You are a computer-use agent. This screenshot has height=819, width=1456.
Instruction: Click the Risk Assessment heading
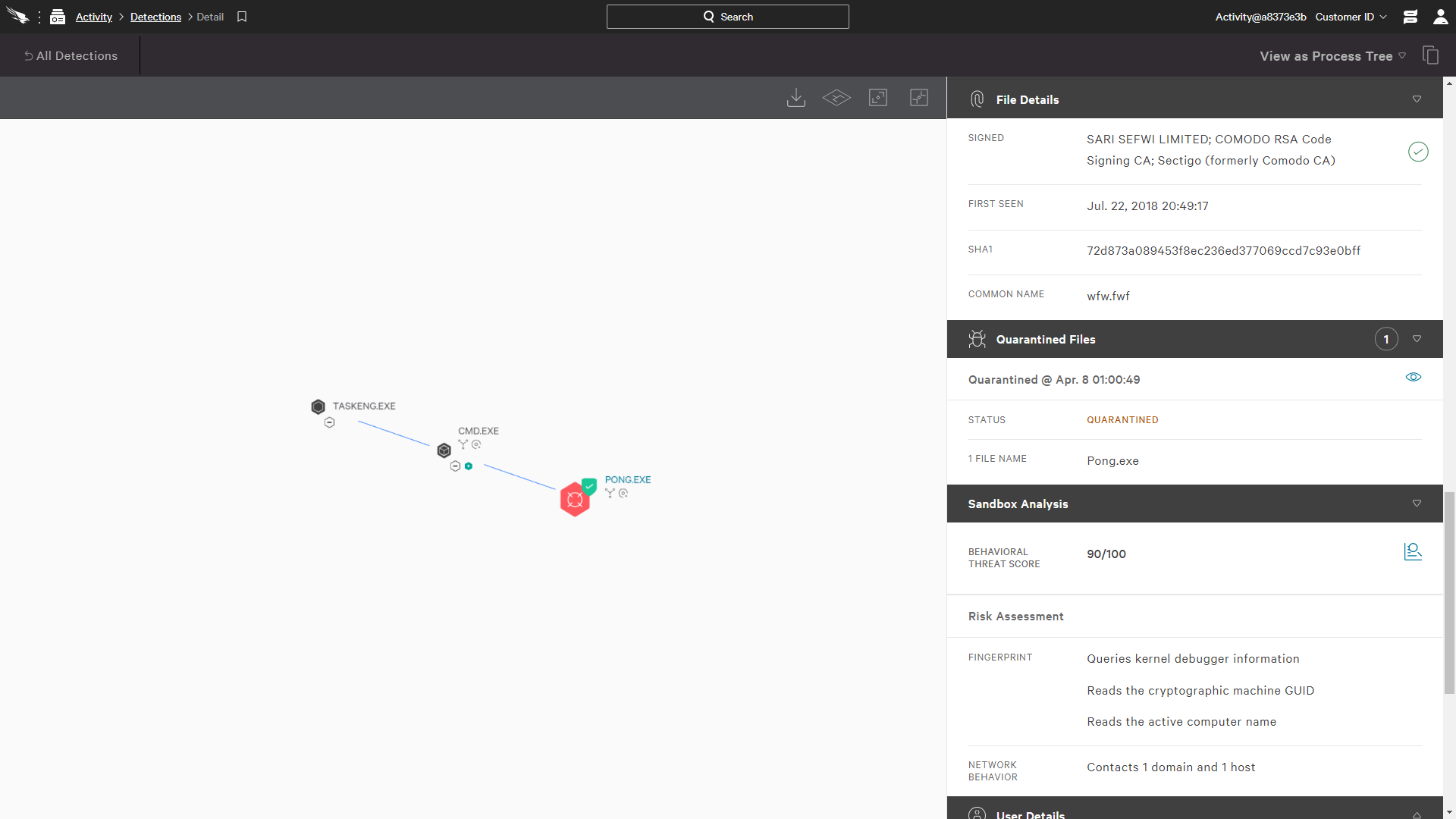tap(1015, 617)
